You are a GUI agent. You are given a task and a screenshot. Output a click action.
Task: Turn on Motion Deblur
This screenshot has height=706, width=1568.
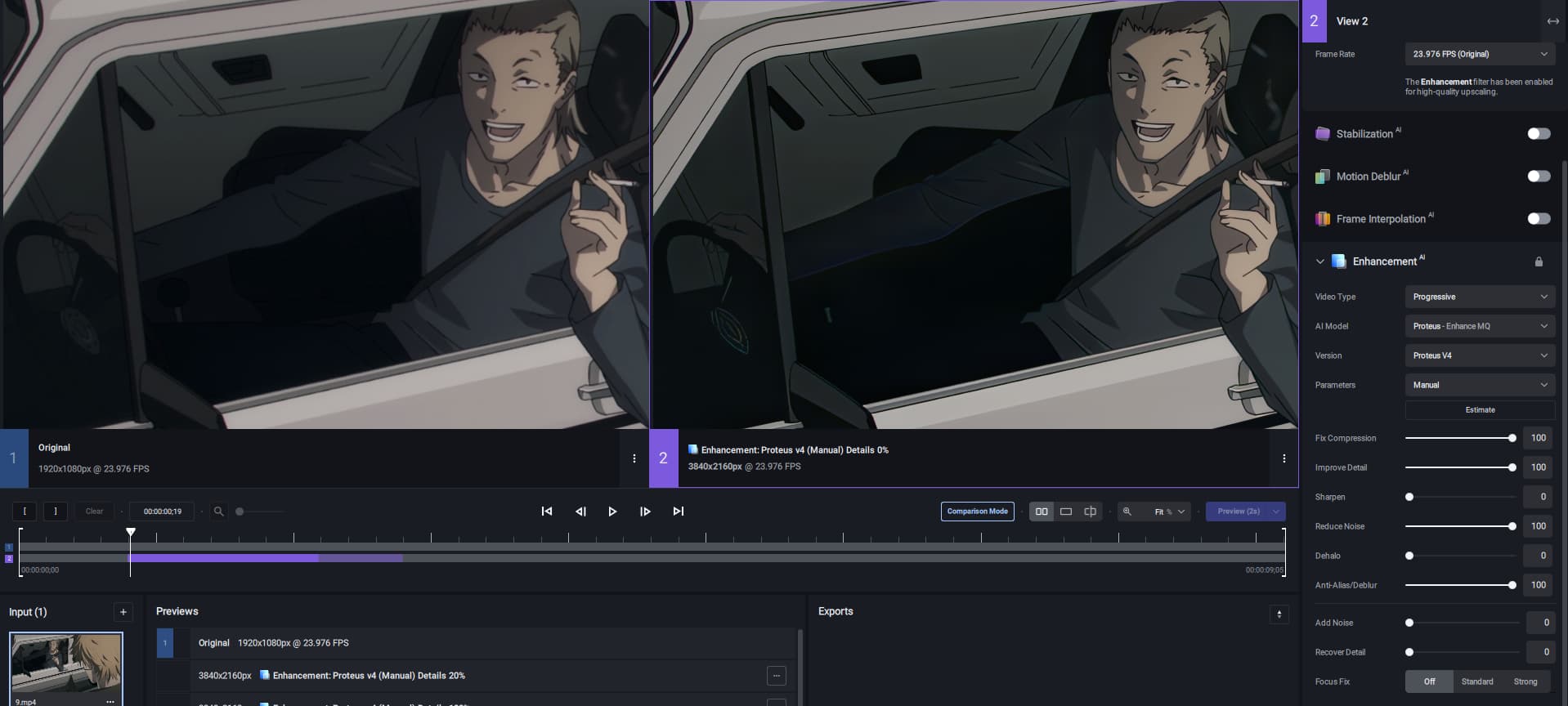(x=1538, y=176)
